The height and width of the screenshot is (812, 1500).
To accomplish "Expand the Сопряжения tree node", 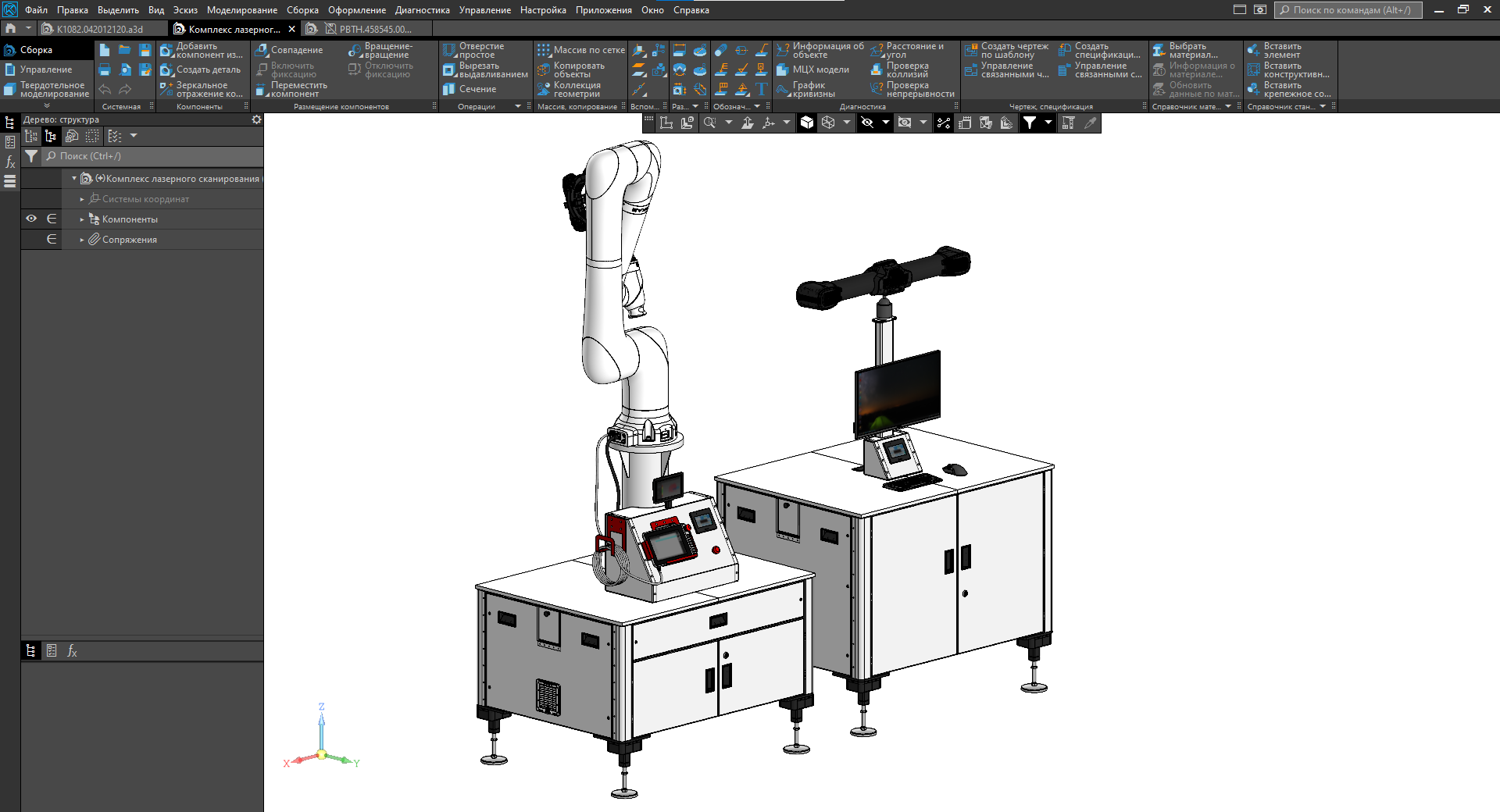I will (x=82, y=240).
